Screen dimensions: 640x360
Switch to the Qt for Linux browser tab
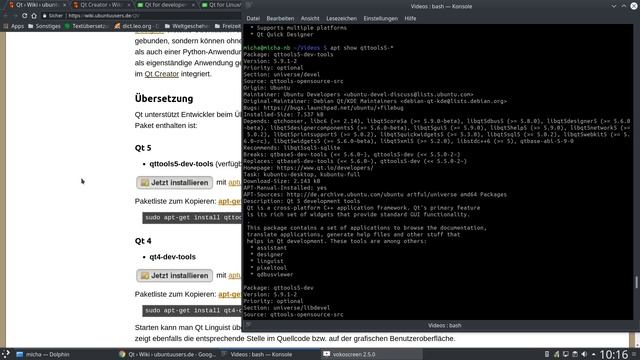pos(222,5)
